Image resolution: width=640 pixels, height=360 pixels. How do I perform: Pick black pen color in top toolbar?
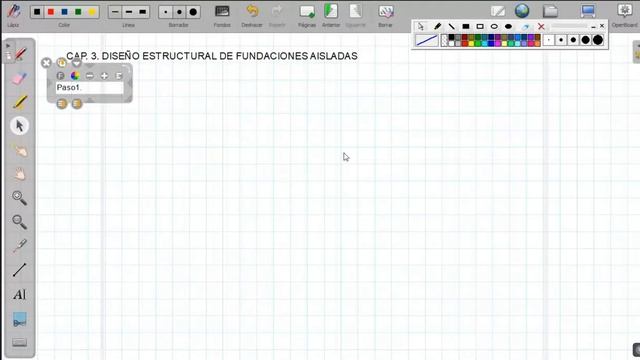(x=37, y=12)
